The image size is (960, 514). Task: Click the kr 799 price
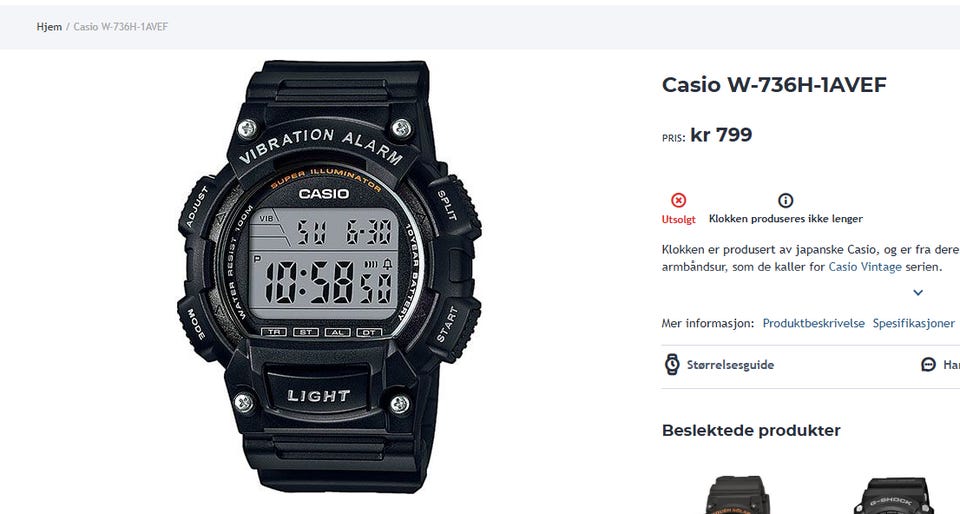[x=721, y=135]
